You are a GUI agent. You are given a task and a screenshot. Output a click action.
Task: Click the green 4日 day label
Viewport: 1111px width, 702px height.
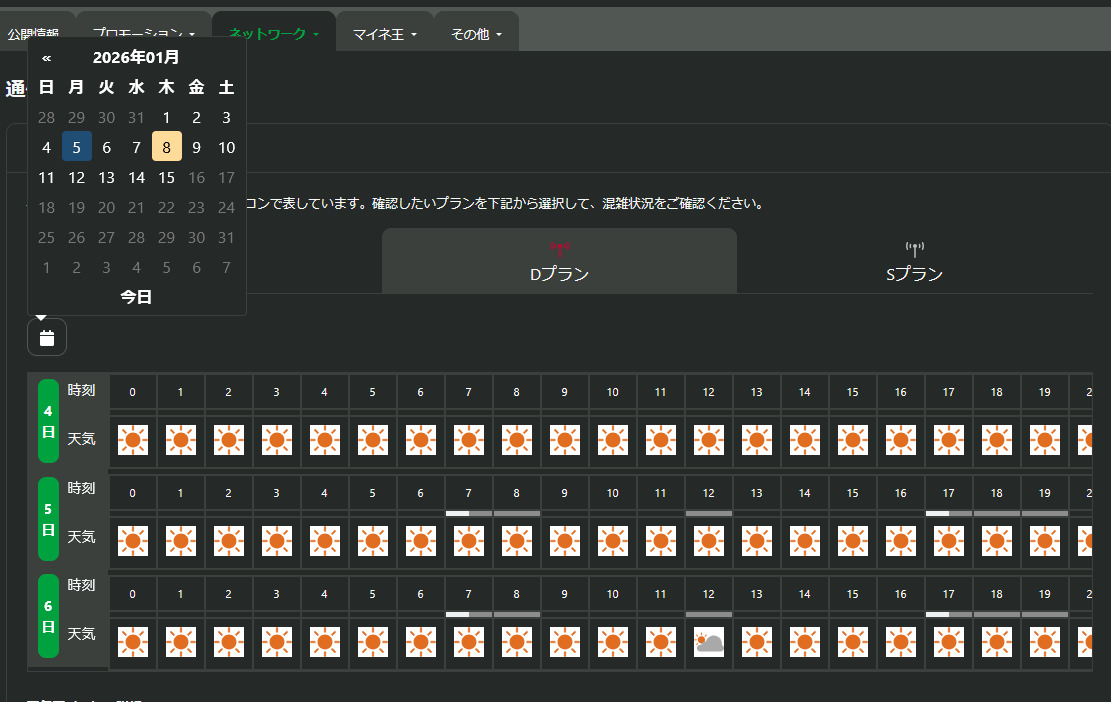(48, 420)
